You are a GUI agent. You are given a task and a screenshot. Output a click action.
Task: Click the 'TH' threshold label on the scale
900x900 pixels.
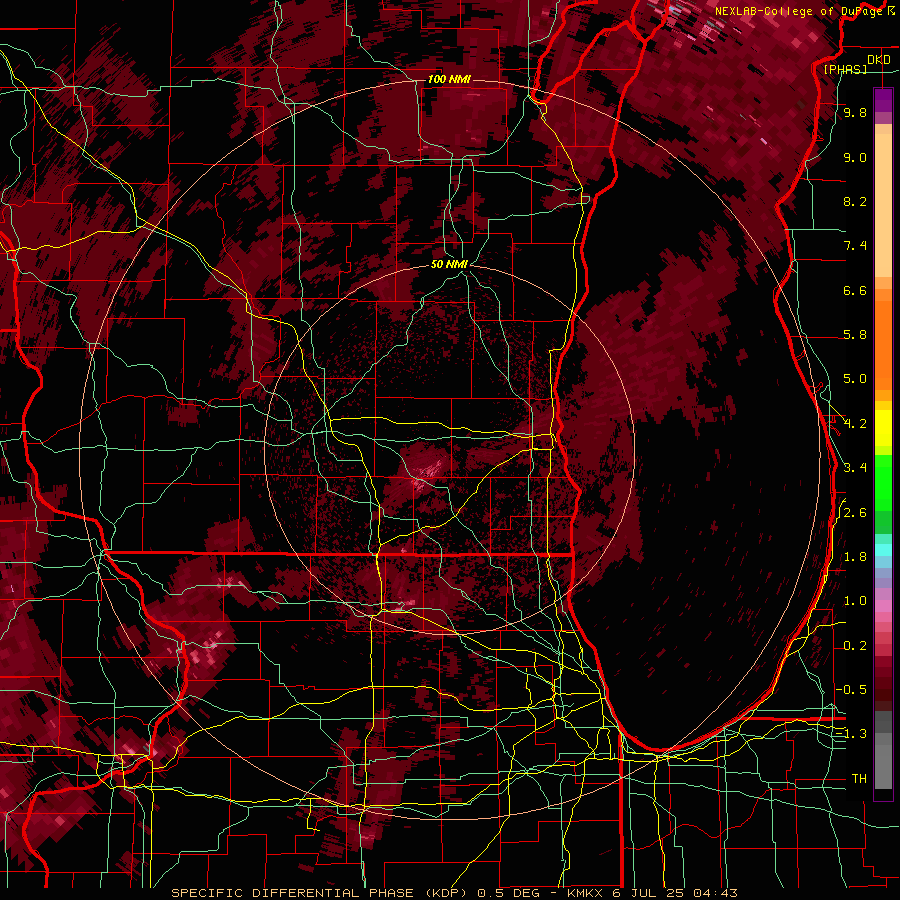coord(859,779)
